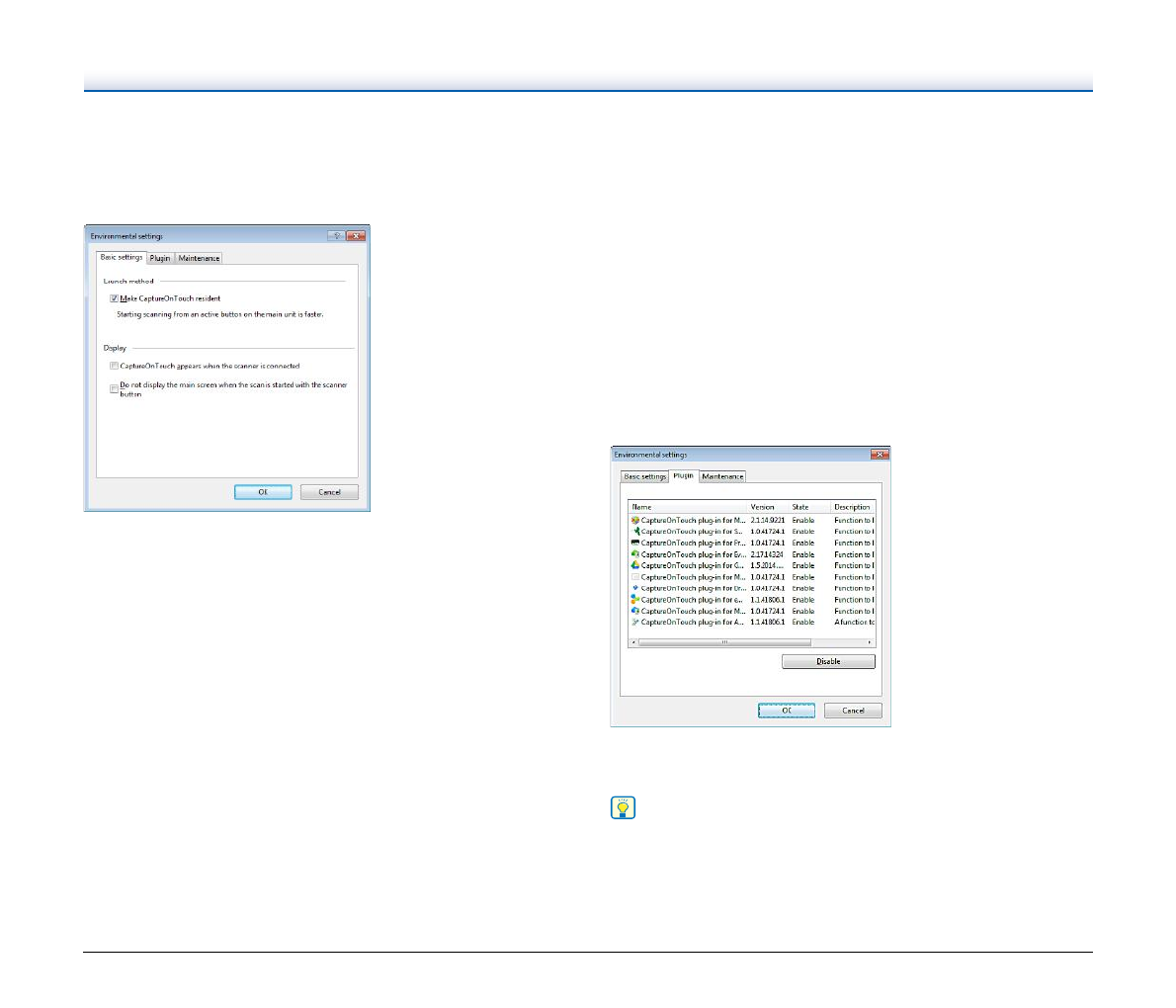
Task: Click the yellow lightbulb hint icon
Action: (x=623, y=808)
